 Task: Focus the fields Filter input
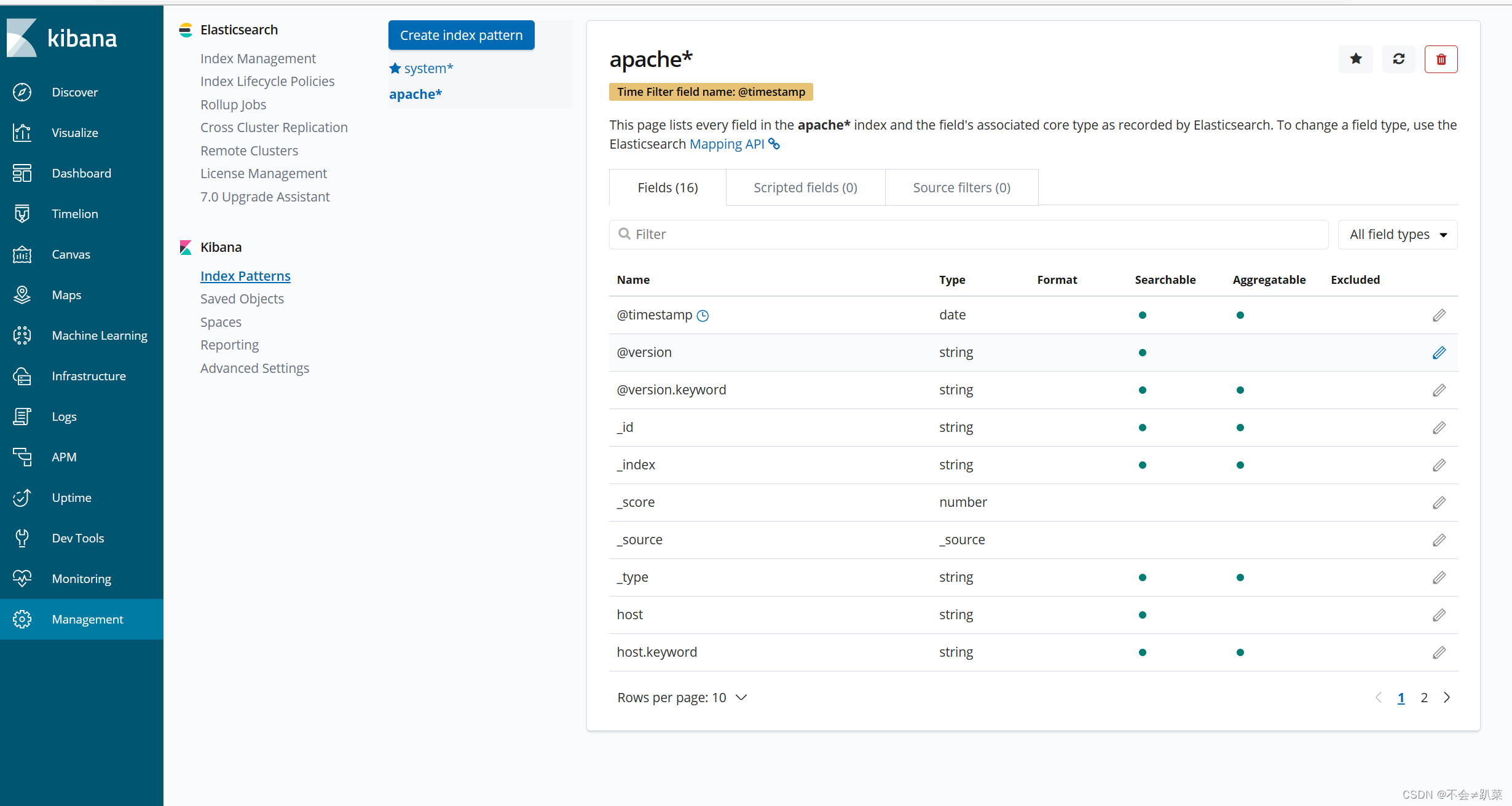point(969,235)
